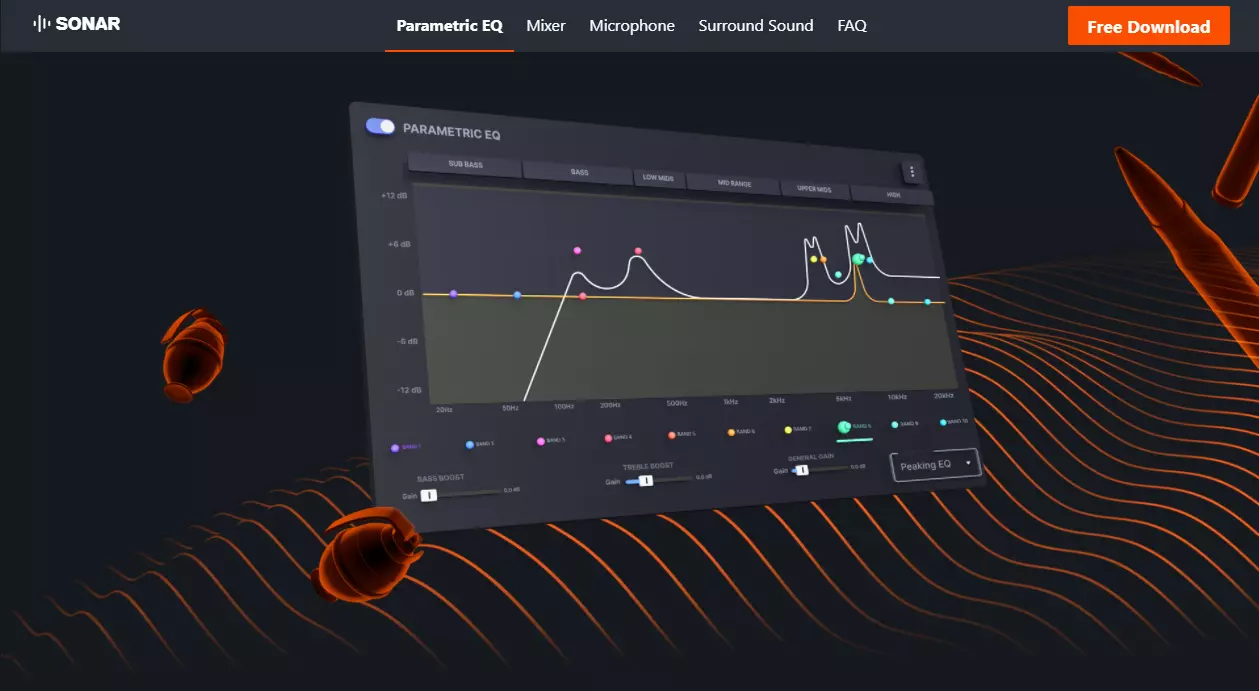
Task: Select Band 7 yellow dot in legend
Action: pyautogui.click(x=788, y=430)
